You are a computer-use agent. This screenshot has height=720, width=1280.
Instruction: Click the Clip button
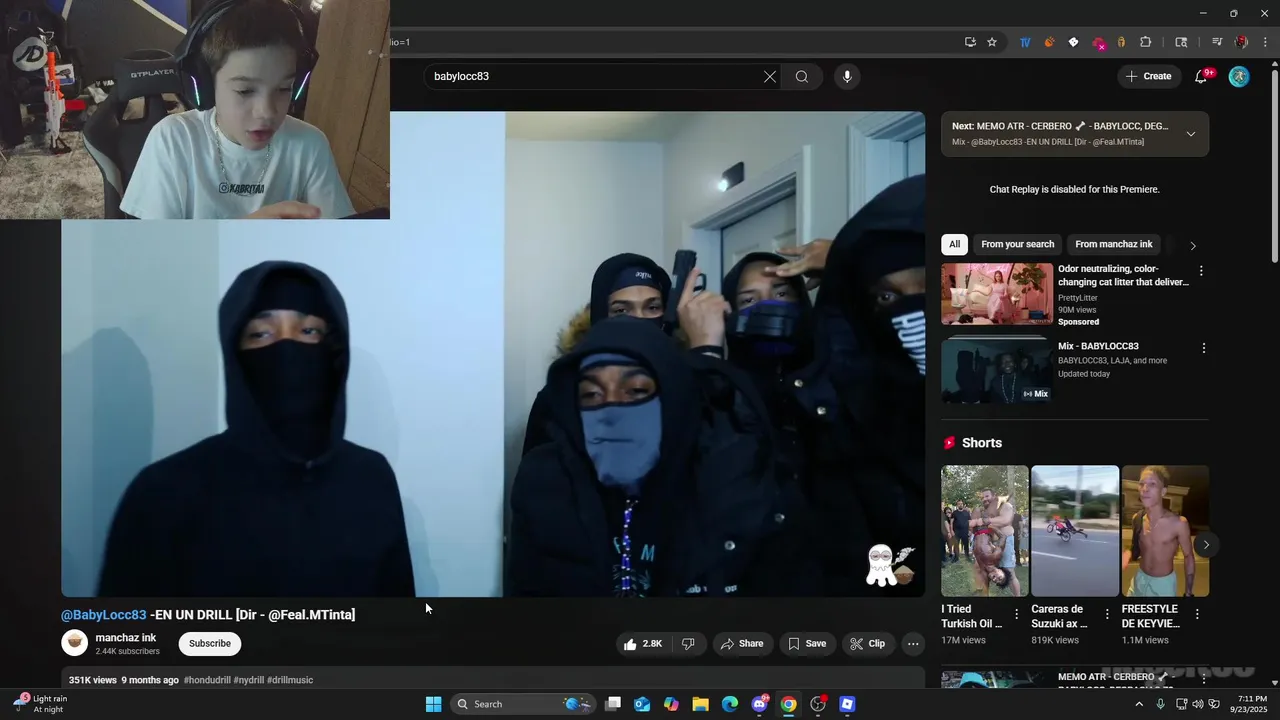[x=868, y=644]
